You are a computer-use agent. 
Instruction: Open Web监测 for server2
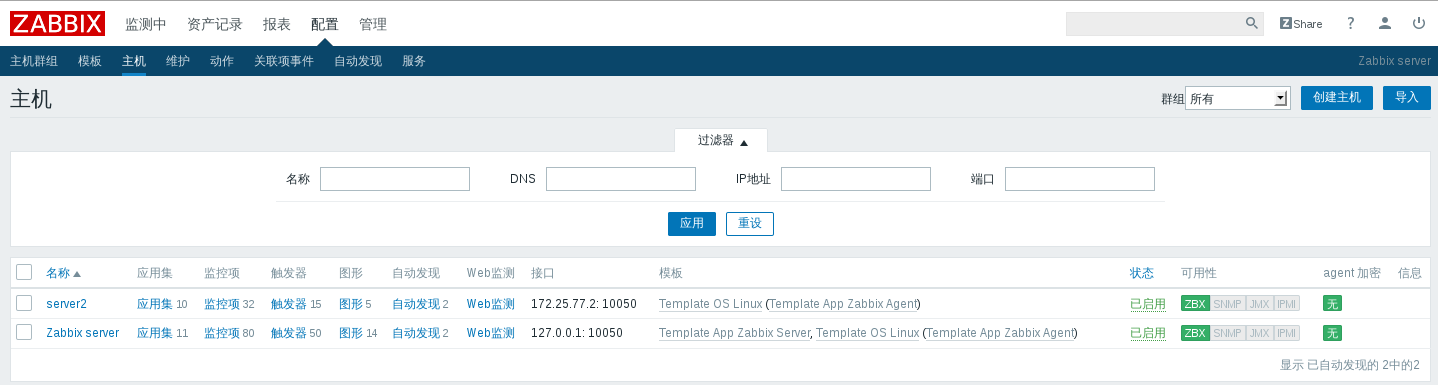click(491, 304)
